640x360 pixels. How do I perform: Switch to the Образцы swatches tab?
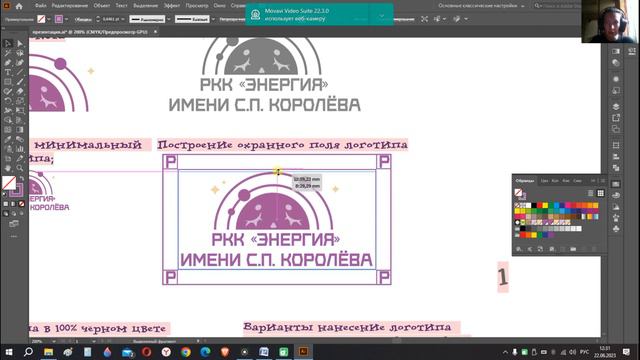pos(525,180)
